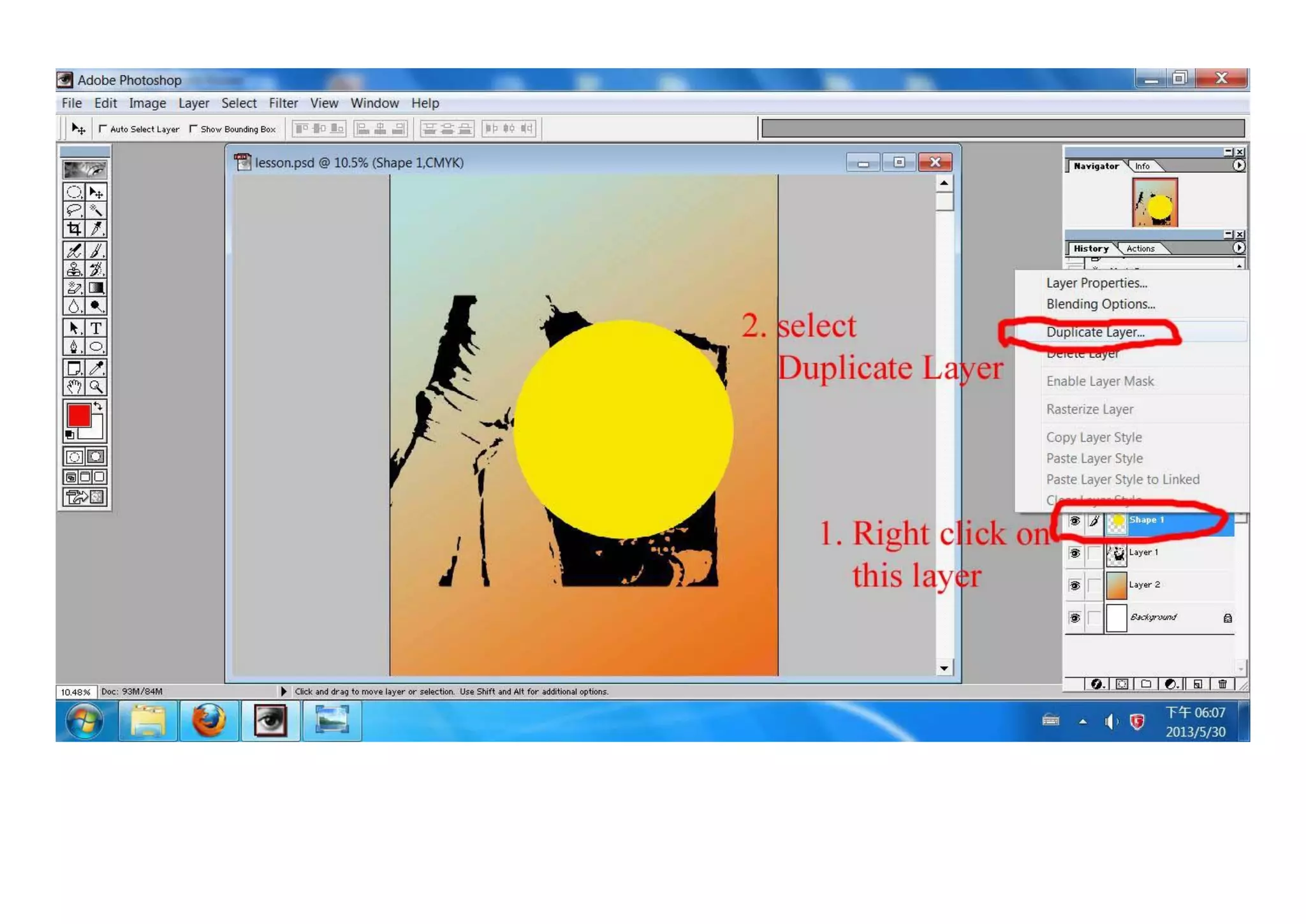1306x924 pixels.
Task: Select the Airbrush tool
Action: click(x=74, y=251)
